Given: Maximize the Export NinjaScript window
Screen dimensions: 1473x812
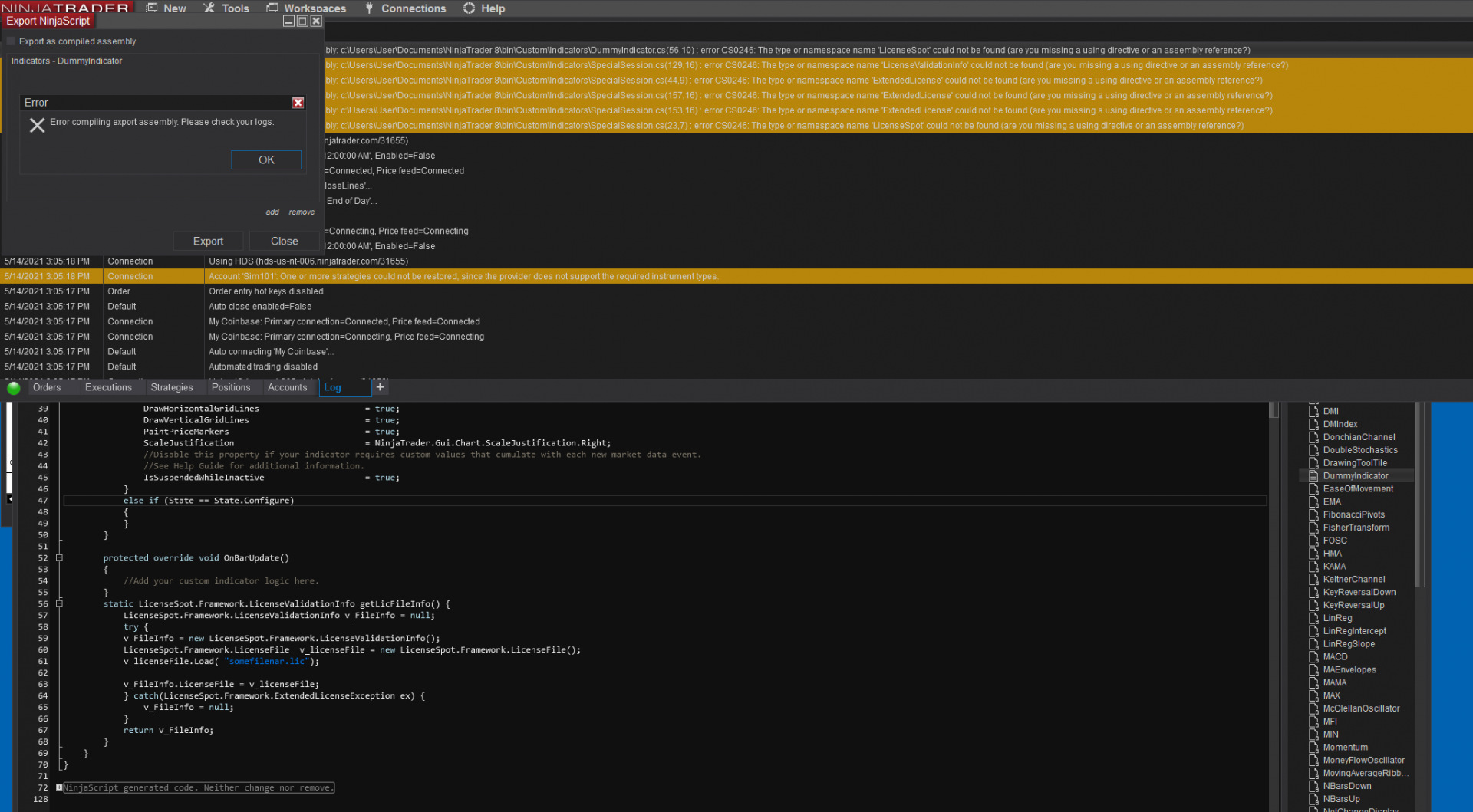Looking at the screenshot, I should [302, 21].
